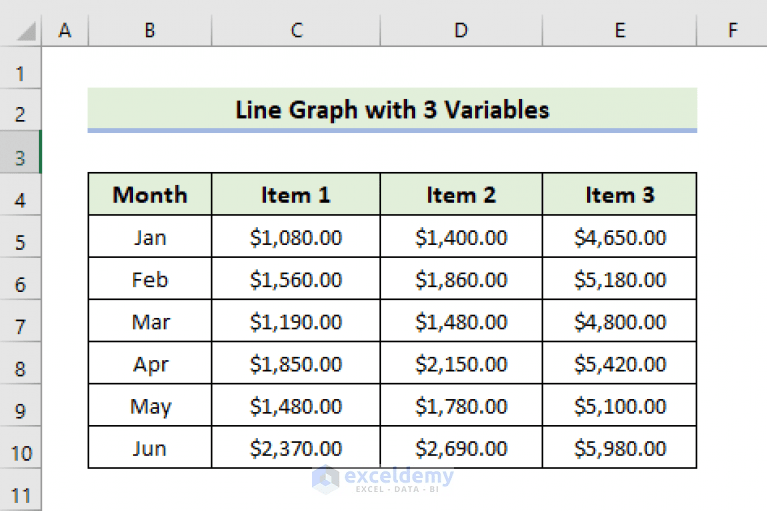This screenshot has height=511, width=767.
Task: Click the Jan cell
Action: (x=150, y=237)
